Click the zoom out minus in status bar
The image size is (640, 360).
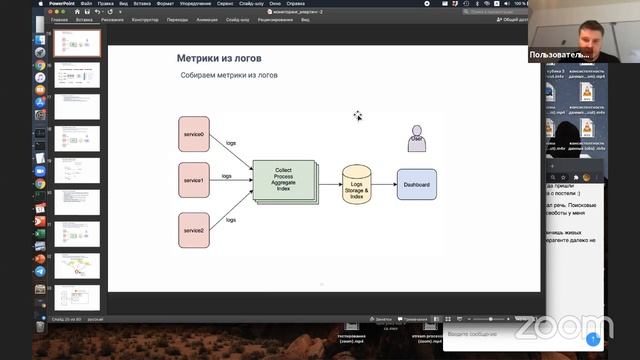pyautogui.click(x=469, y=319)
